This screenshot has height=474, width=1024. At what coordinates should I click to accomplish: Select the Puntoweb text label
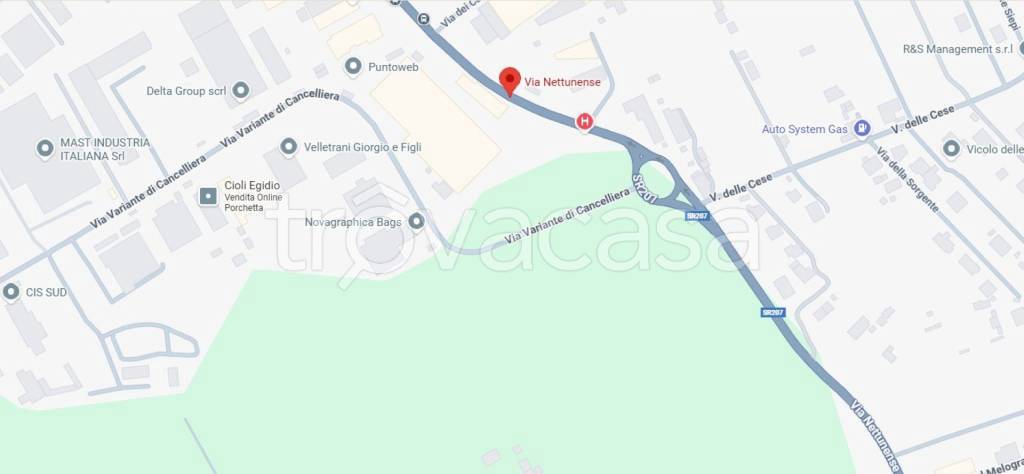pos(393,67)
